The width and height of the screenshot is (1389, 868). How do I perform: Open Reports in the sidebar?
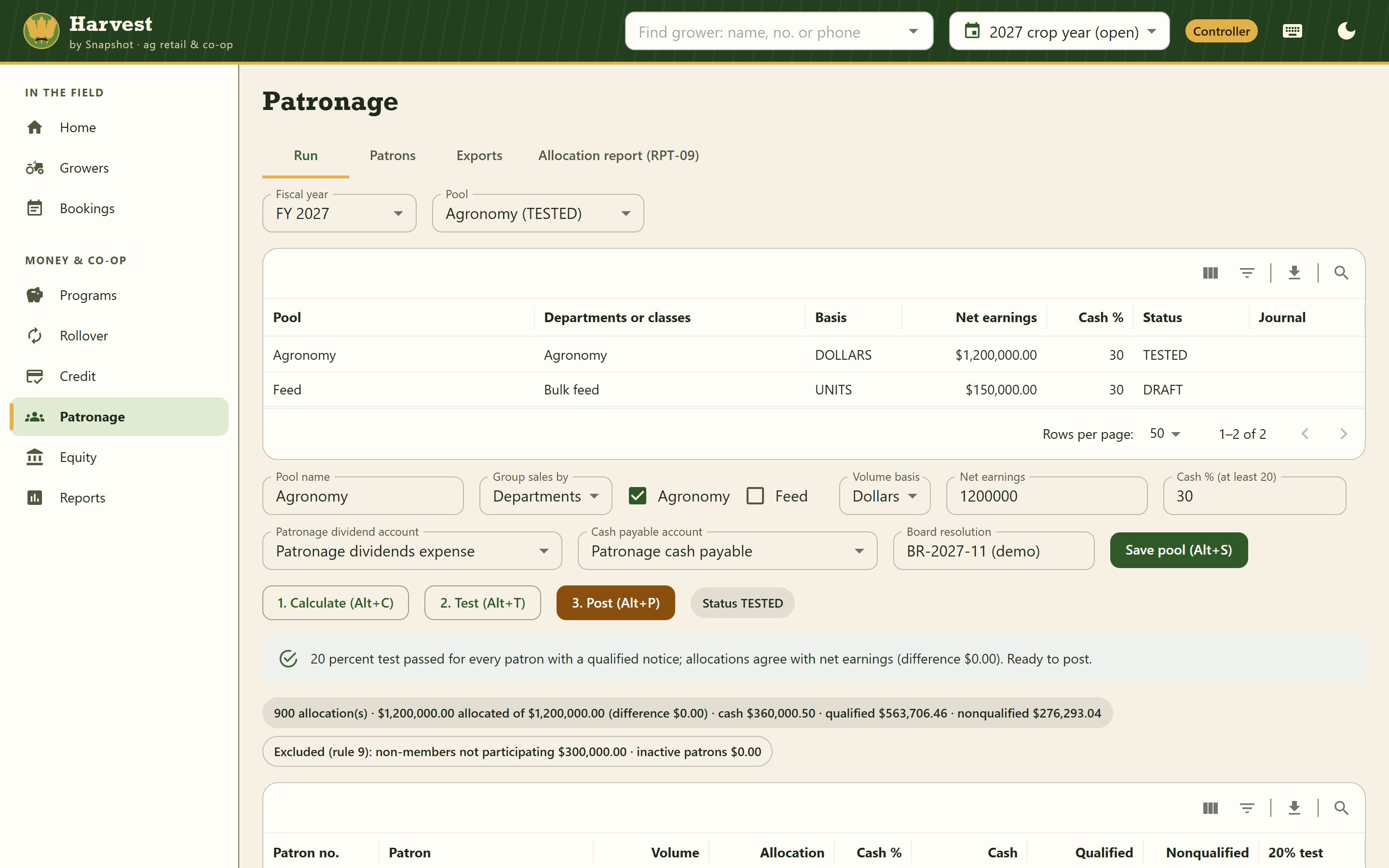click(119, 498)
